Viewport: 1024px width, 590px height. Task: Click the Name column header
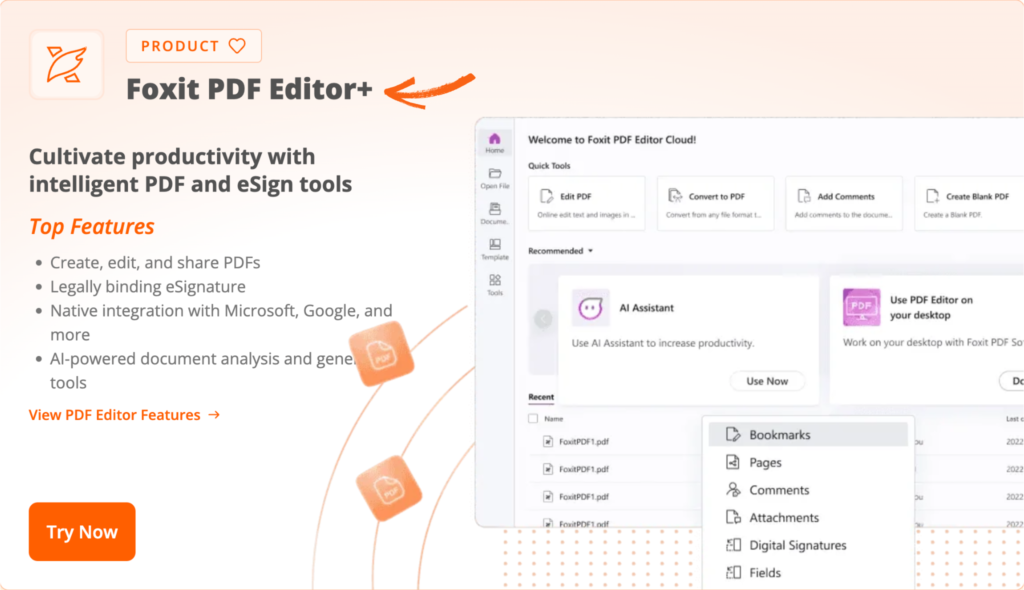tap(553, 419)
